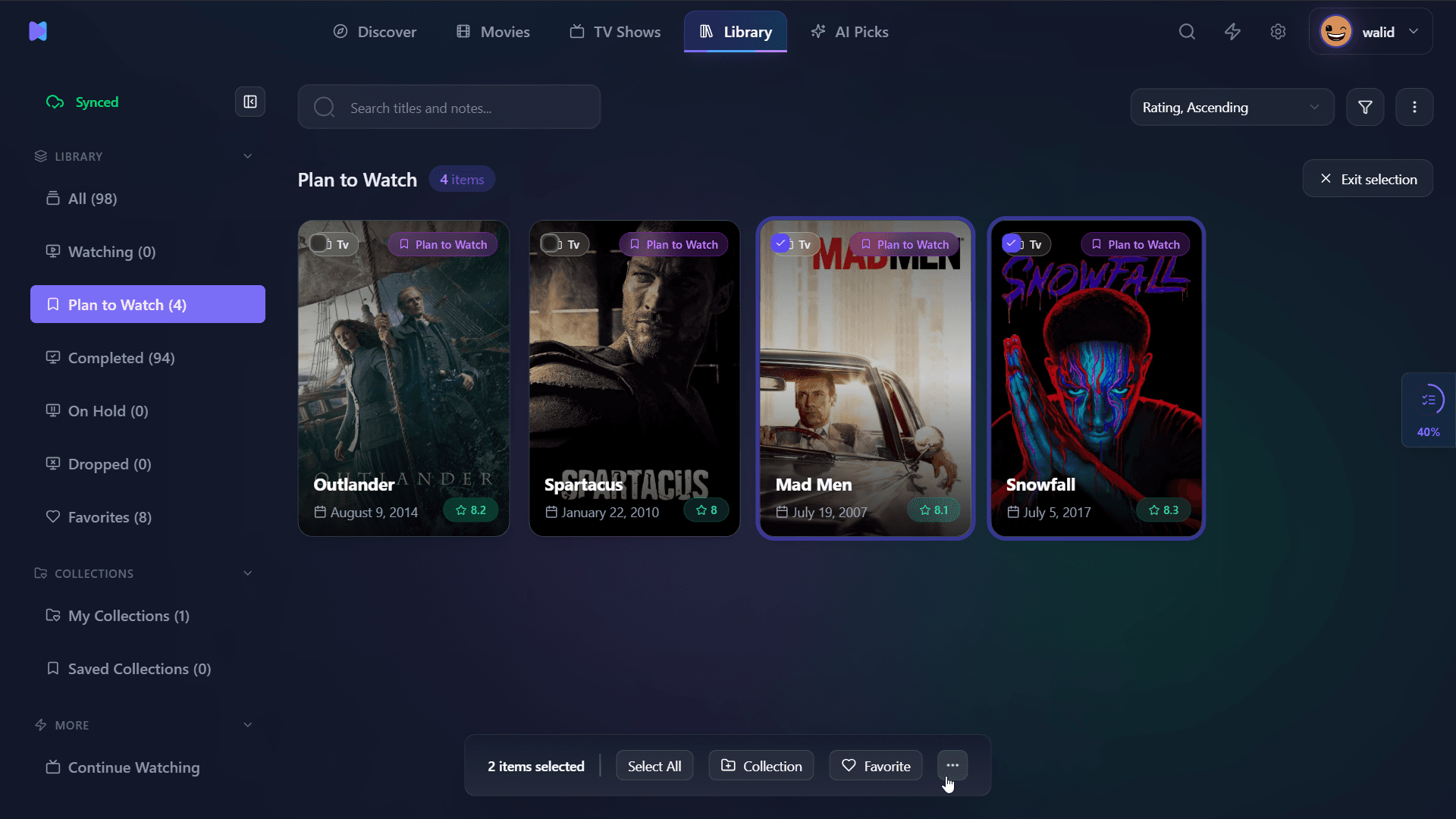
Task: Click the 8.3 star rating on Snowfall
Action: [x=1163, y=510]
